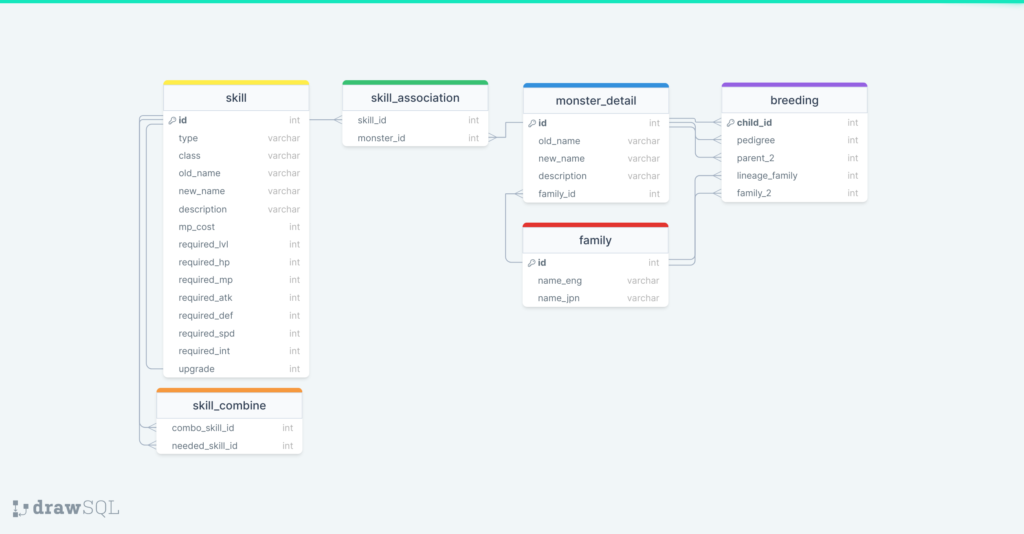Viewport: 1024px width, 534px height.
Task: Click the needed_skill_id row in skill_combine
Action: coord(229,446)
